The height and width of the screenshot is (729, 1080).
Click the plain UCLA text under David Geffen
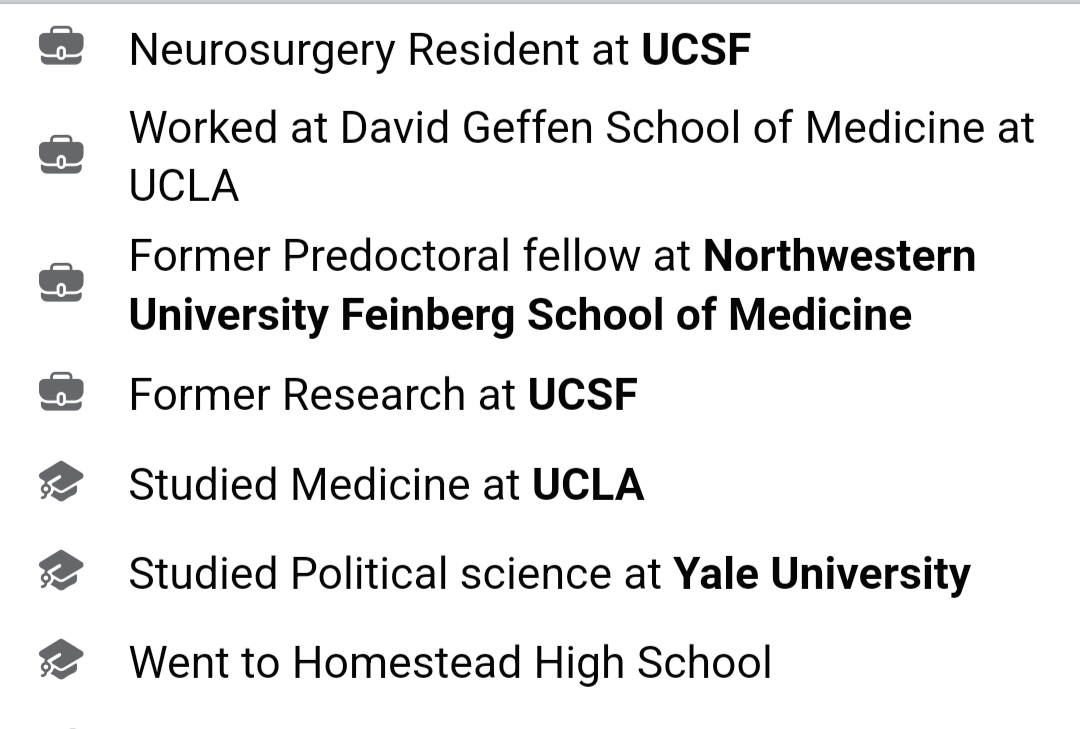pyautogui.click(x=184, y=186)
